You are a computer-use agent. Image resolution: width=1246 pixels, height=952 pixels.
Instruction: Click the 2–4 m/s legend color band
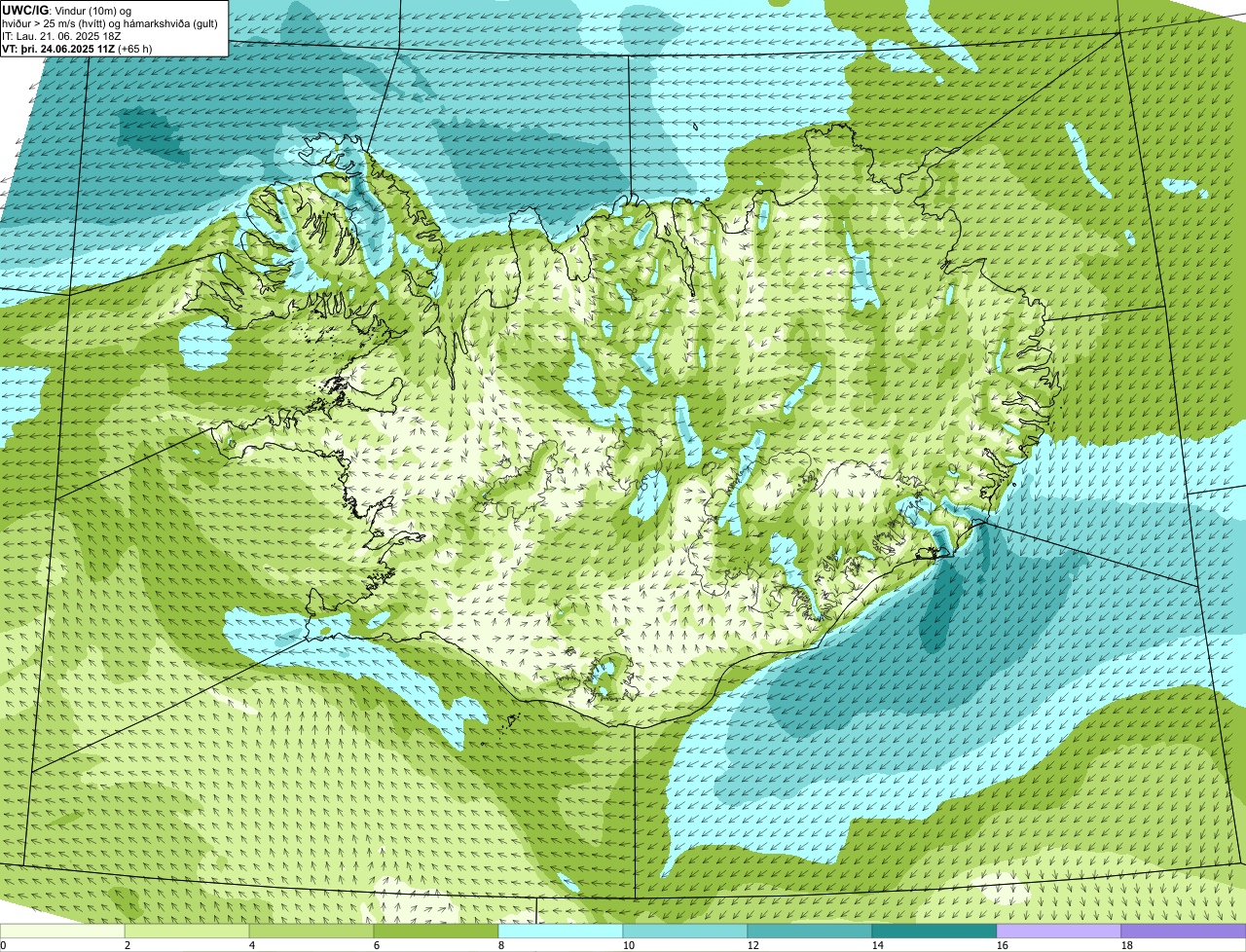tap(187, 931)
